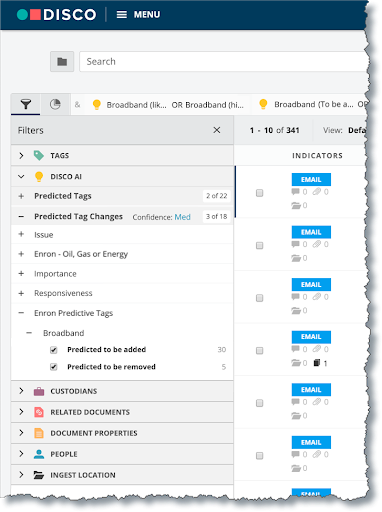Click the orange Document Properties icon
Screen dimensions: 382x512
[x=39, y=433]
